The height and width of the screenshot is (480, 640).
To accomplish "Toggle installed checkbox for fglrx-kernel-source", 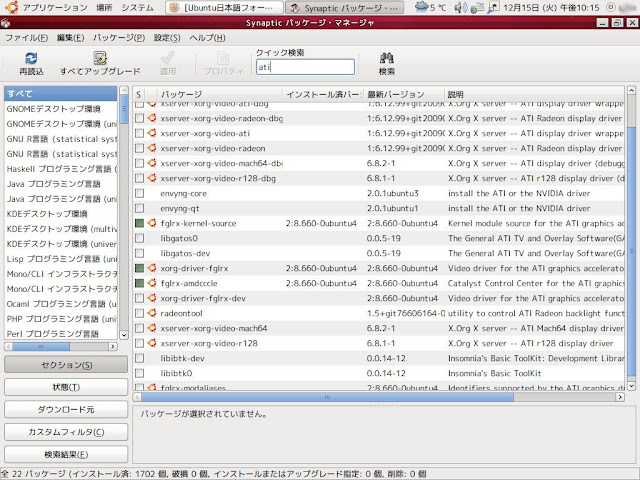I will tap(140, 223).
